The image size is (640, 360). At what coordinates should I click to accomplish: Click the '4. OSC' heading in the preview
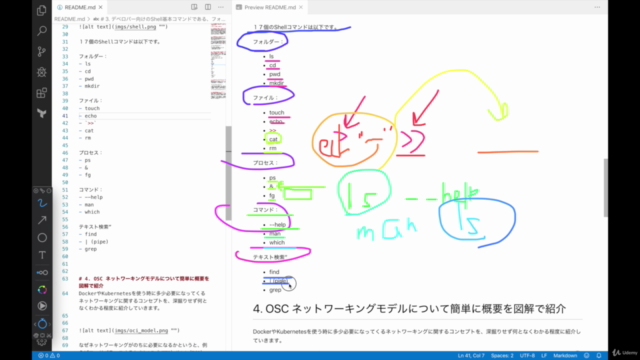tap(409, 309)
